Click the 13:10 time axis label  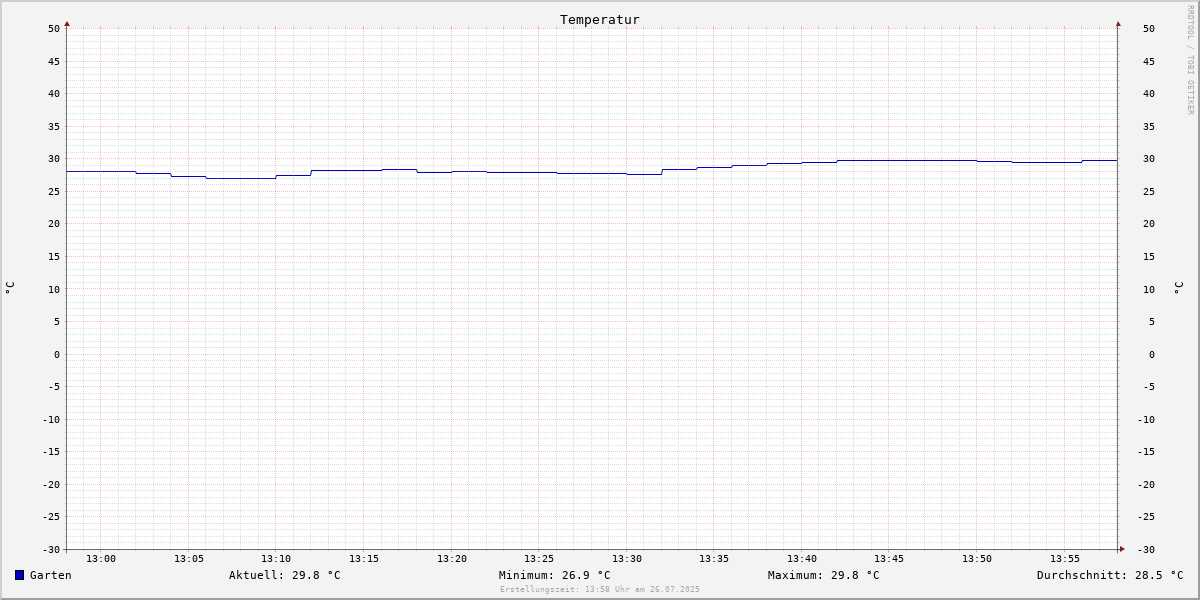pos(276,558)
